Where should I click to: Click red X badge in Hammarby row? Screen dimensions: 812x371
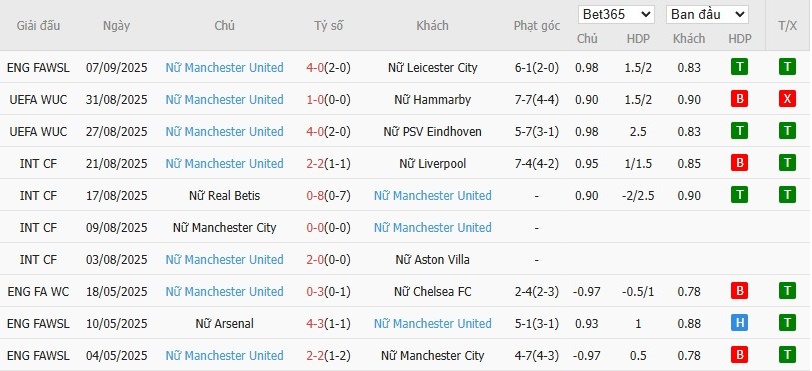(787, 99)
